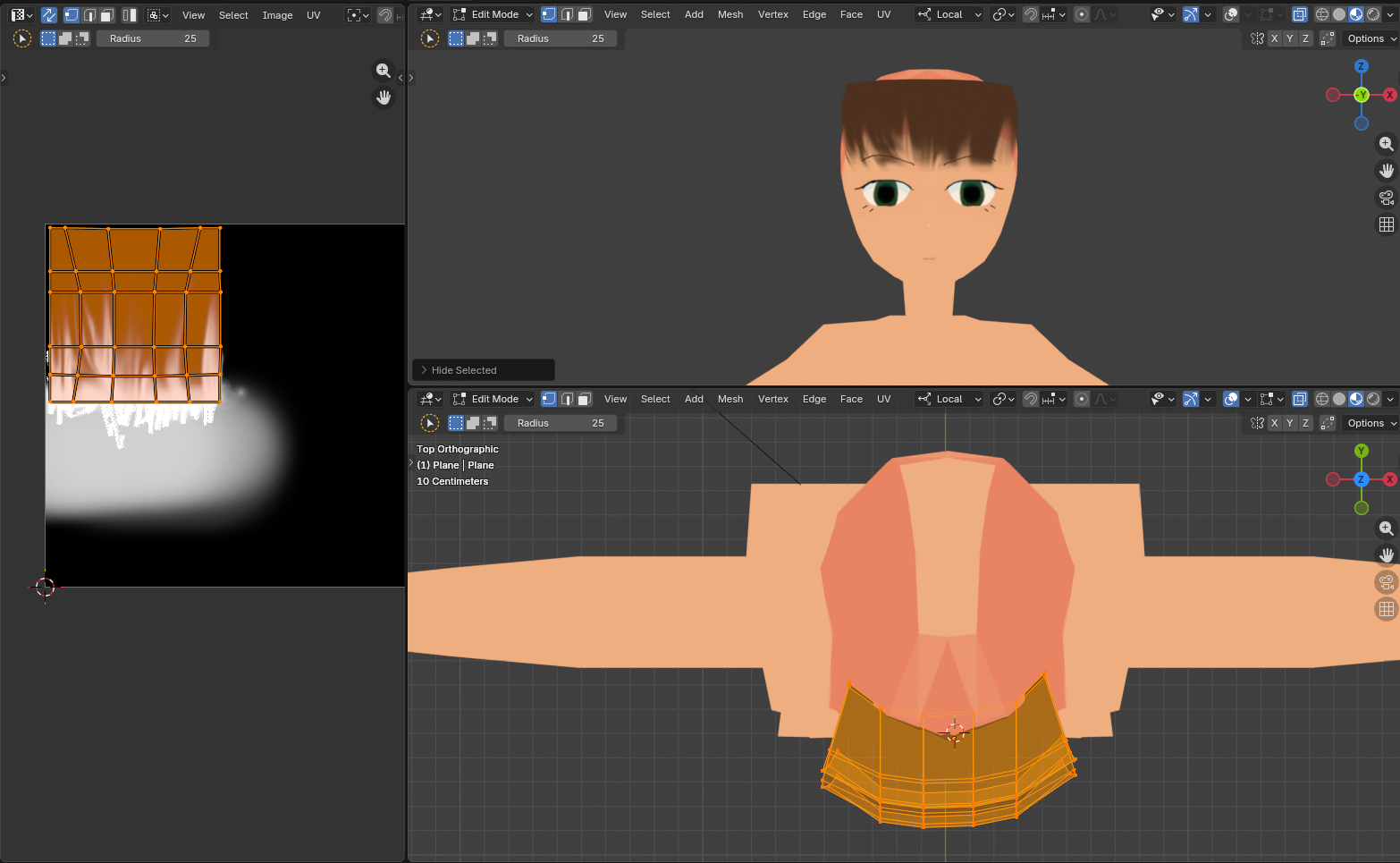Toggle snapping magnet in UV editor
Viewport: 1400px width, 863px height.
click(385, 14)
